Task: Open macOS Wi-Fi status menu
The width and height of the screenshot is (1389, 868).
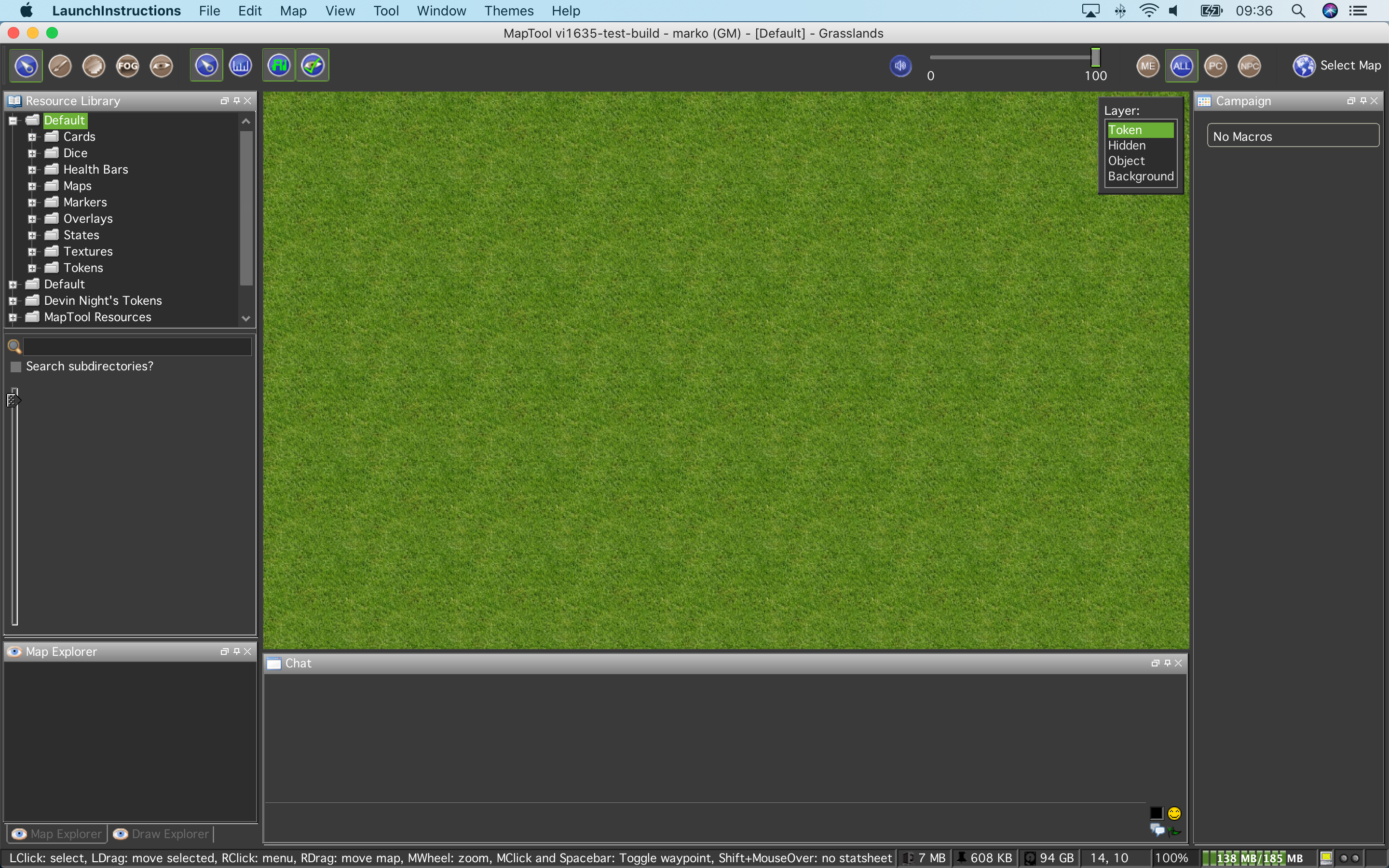Action: (1148, 11)
